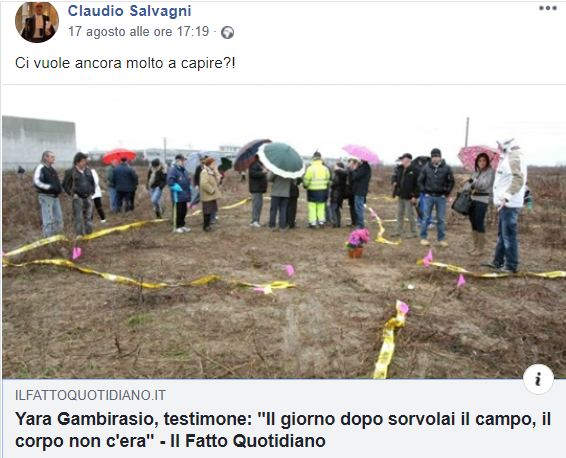Image resolution: width=566 pixels, height=458 pixels.
Task: Click the green umbrella in the article photo
Action: click(281, 160)
